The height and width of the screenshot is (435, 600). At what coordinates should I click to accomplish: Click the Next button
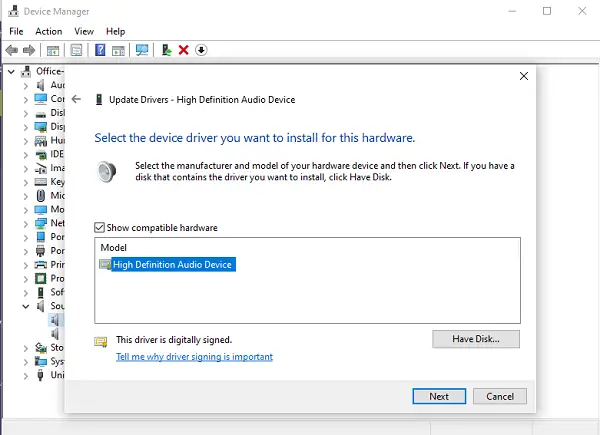coord(439,396)
